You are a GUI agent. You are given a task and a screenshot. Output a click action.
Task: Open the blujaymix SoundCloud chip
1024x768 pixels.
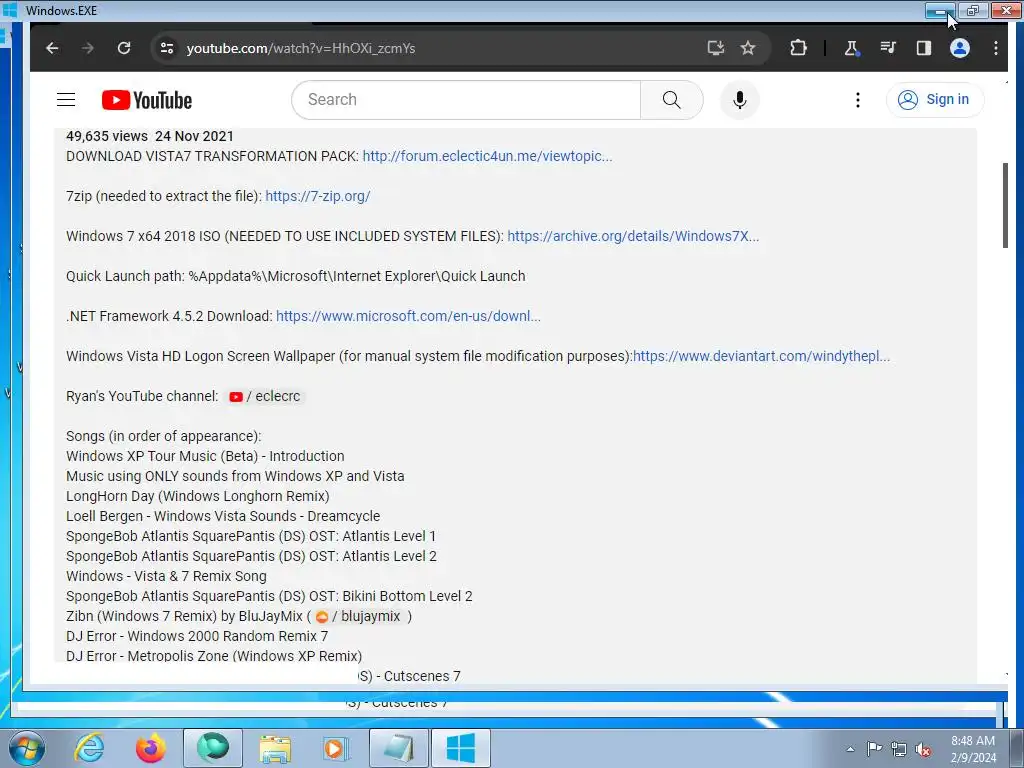tap(358, 616)
